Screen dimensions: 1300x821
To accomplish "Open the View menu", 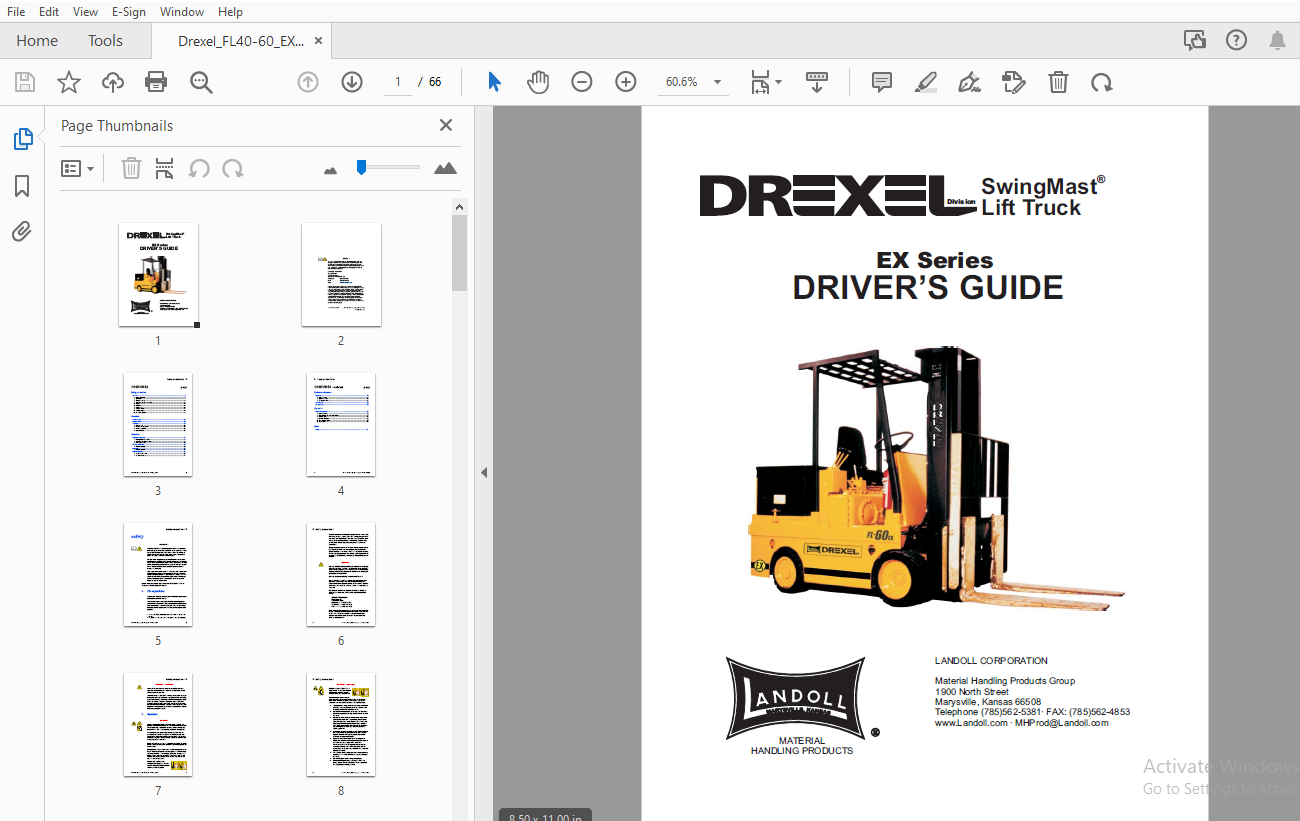I will (x=86, y=11).
